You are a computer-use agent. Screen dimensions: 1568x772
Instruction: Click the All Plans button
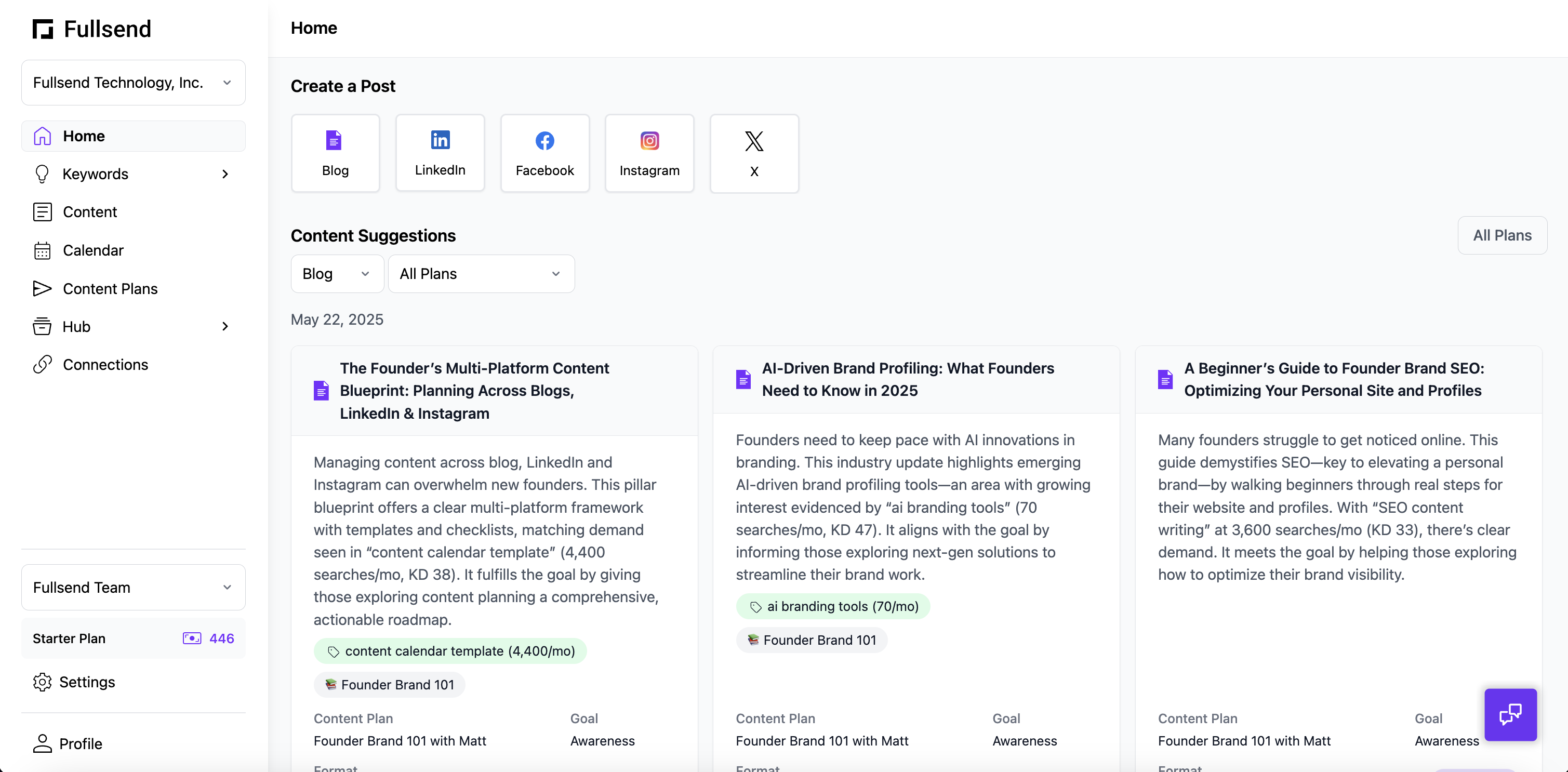pos(1501,235)
